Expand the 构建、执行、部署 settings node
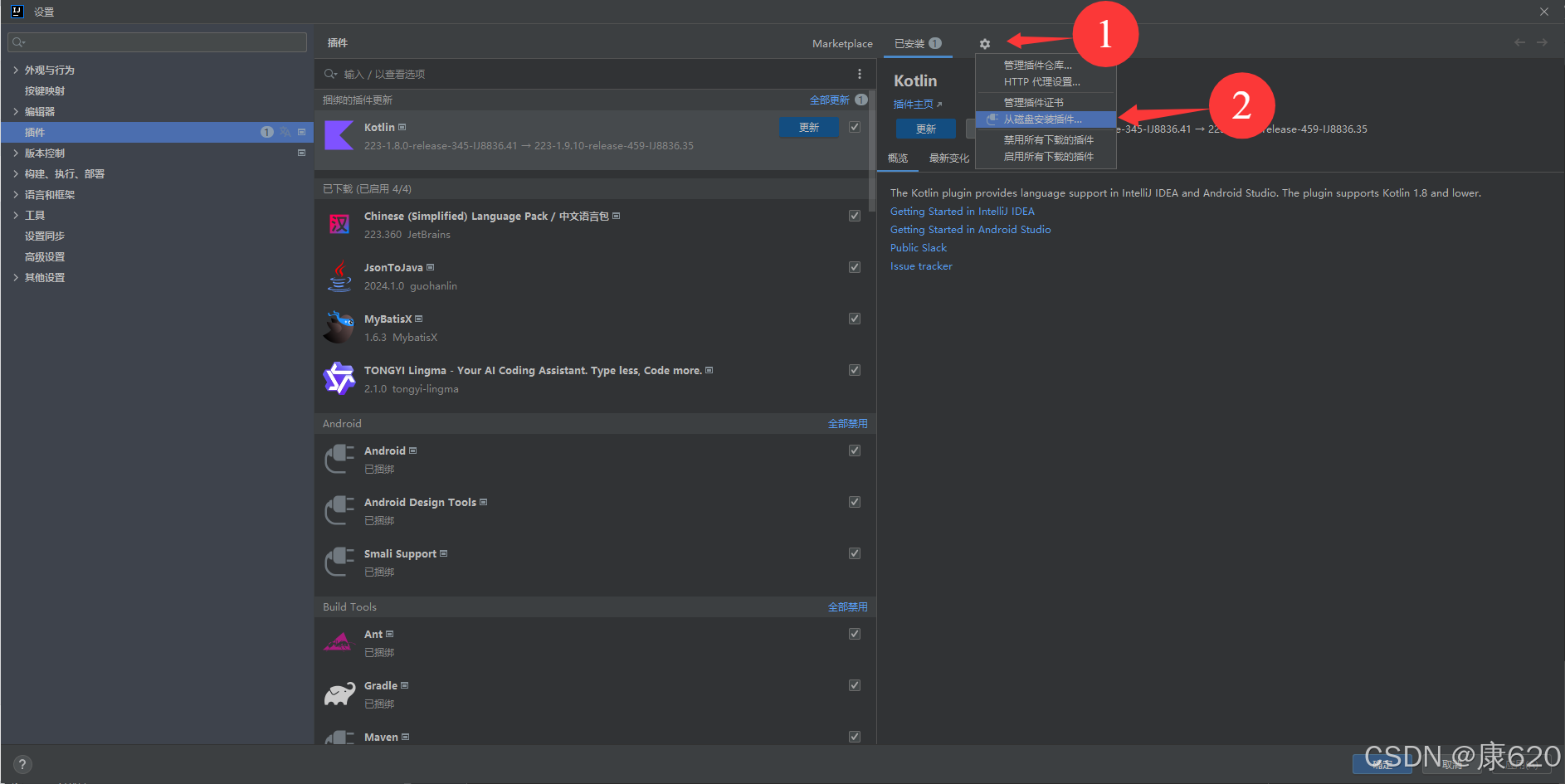The width and height of the screenshot is (1565, 784). (16, 173)
